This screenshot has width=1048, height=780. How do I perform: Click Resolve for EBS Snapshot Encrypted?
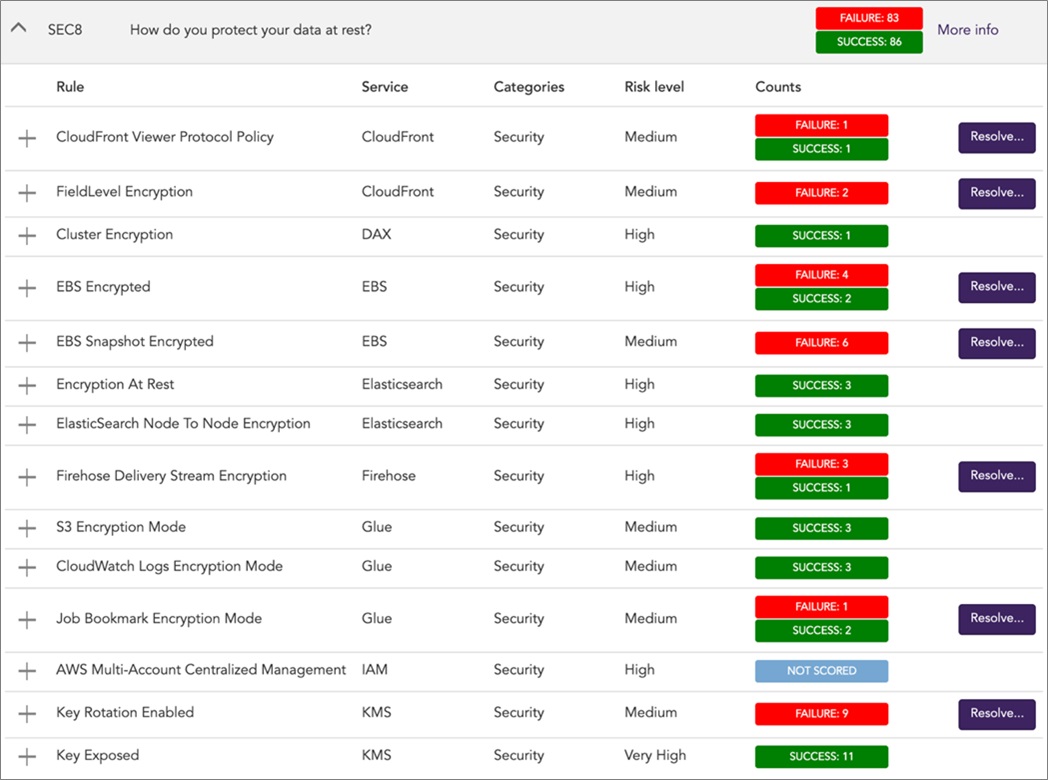click(997, 343)
